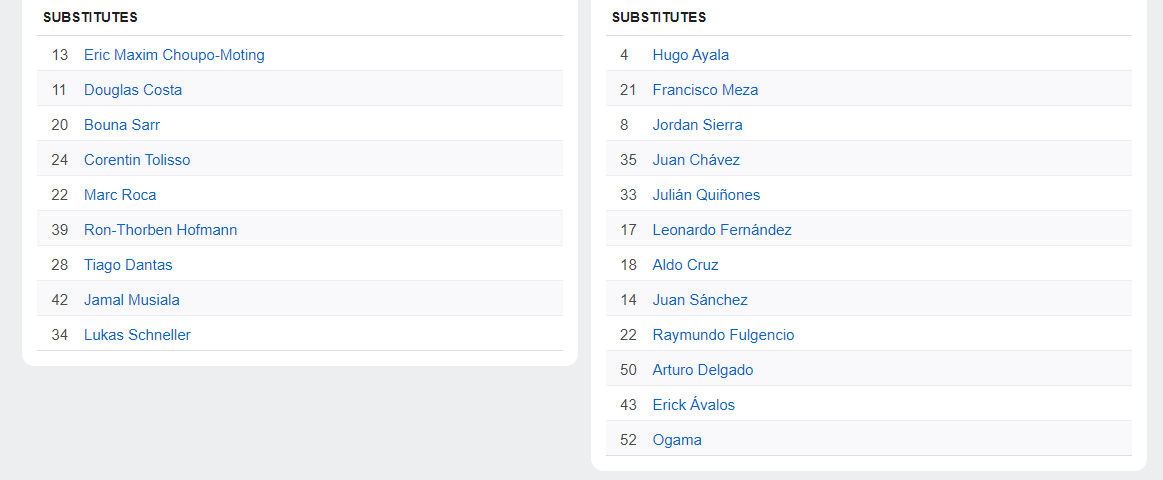Open the Corentin Tolisso profile link

coord(137,160)
